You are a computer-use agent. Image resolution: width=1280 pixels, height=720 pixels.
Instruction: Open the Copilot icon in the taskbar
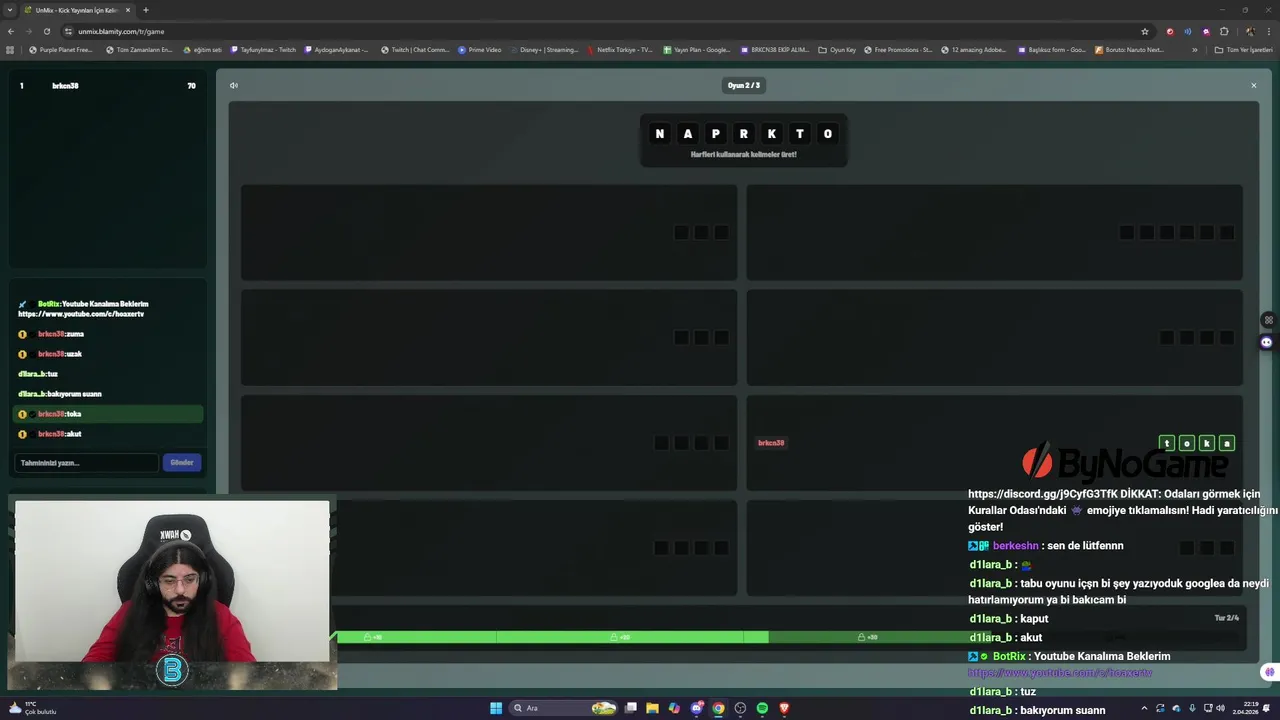point(674,708)
